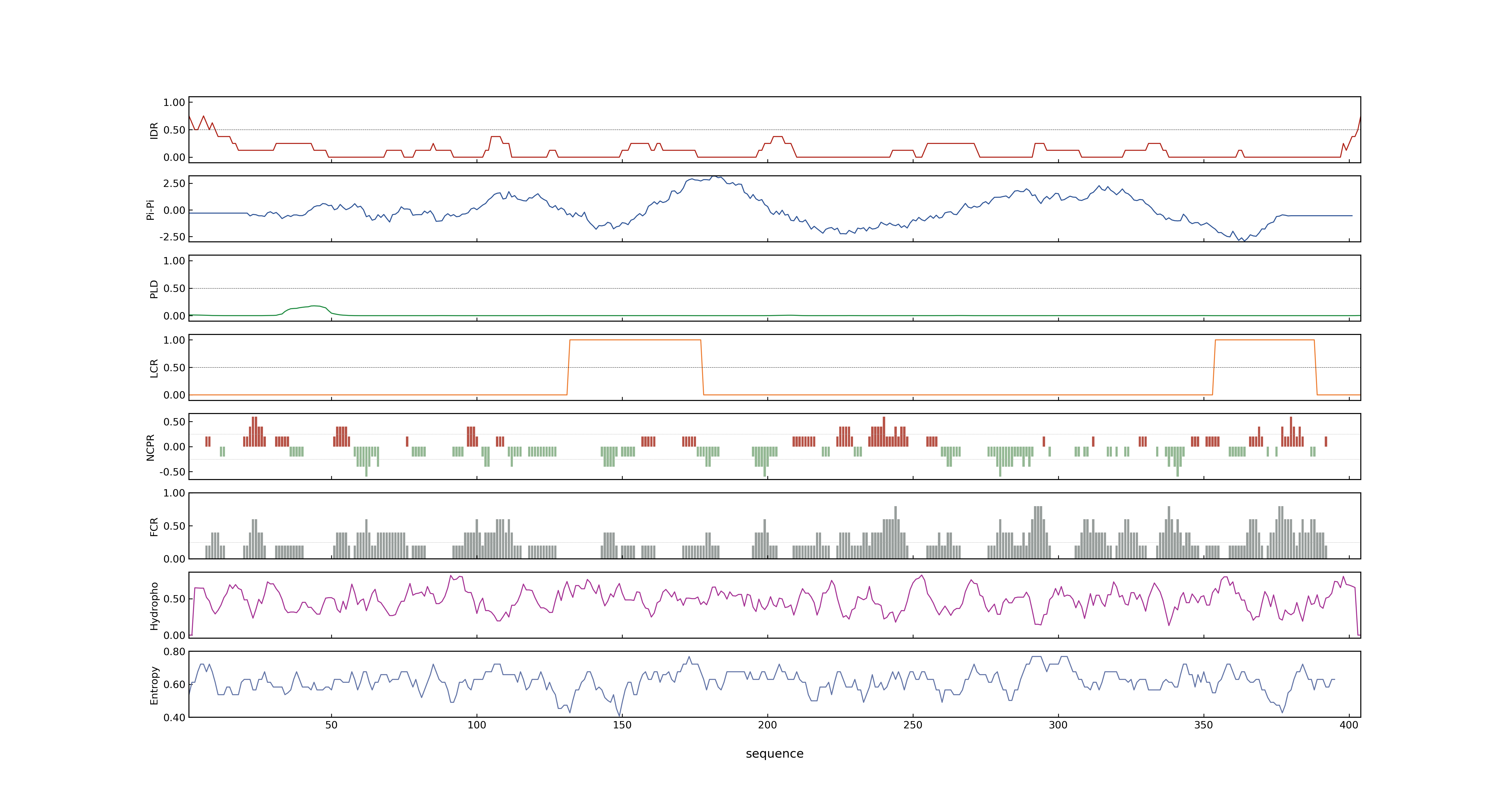
Task: Click x-axis tick label 350
Action: 1203,725
